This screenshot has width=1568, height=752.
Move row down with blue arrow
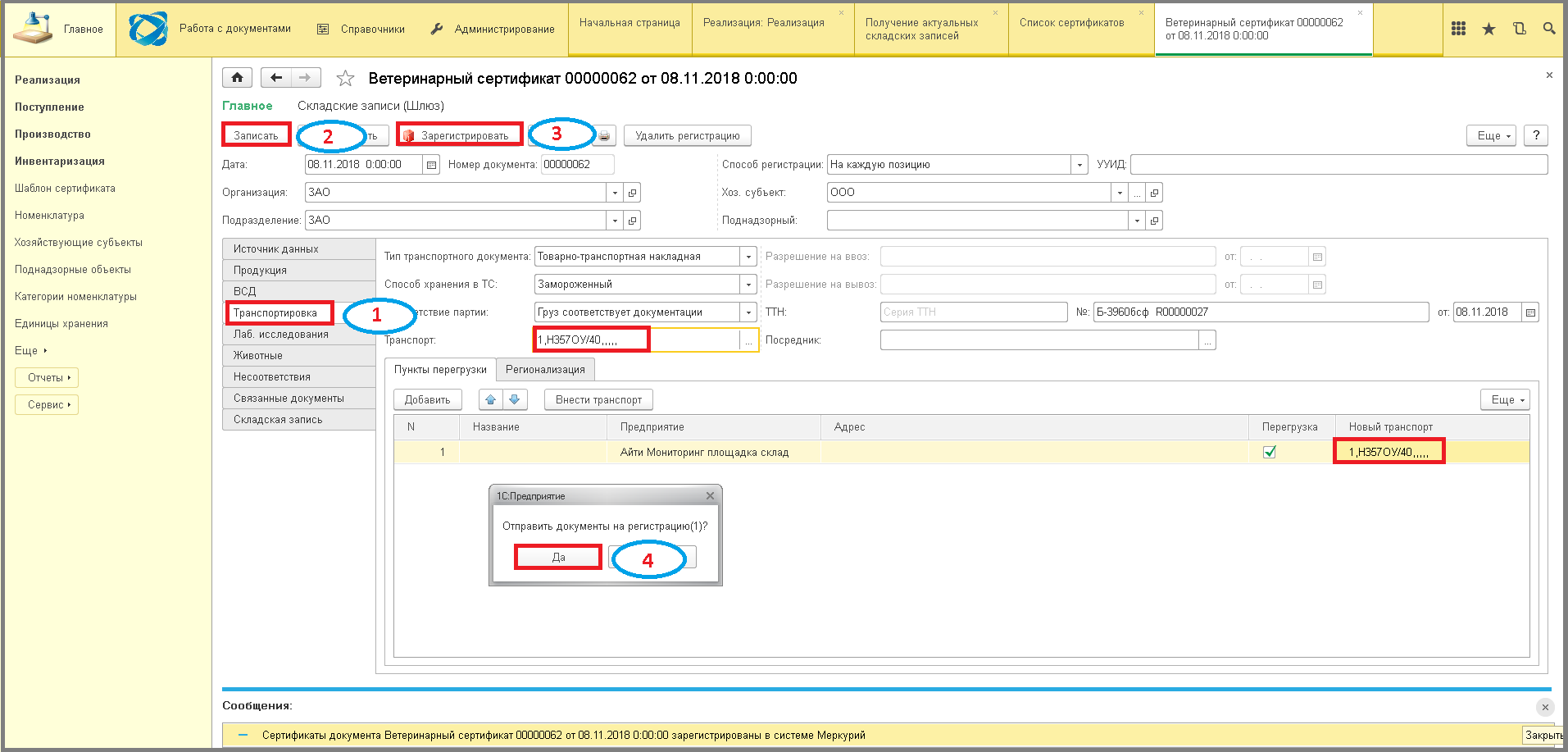[x=514, y=399]
